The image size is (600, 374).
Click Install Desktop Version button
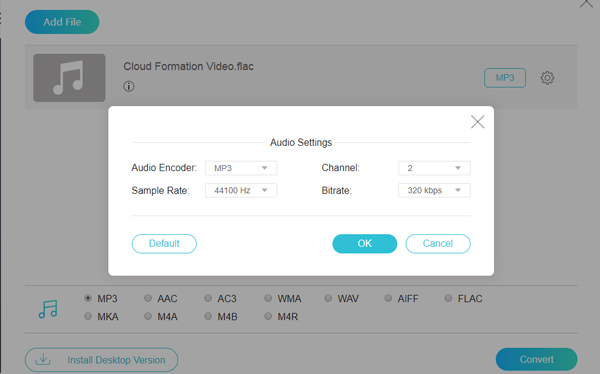click(x=101, y=360)
